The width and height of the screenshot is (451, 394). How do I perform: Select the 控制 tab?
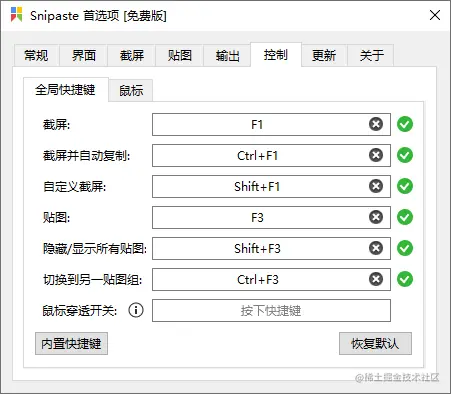pos(276,55)
